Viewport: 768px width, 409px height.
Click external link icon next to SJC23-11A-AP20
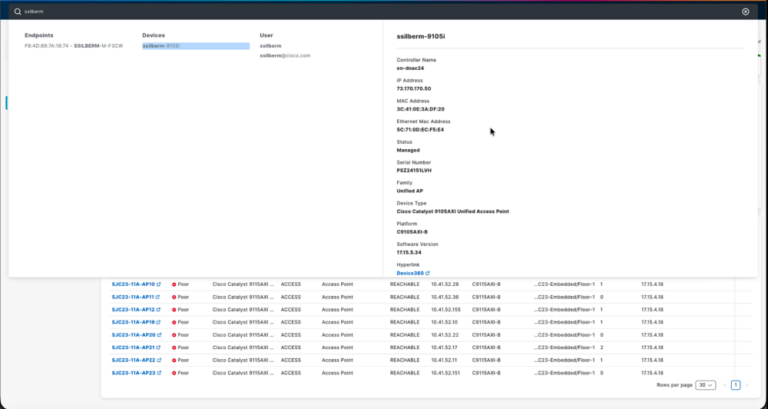[159, 335]
